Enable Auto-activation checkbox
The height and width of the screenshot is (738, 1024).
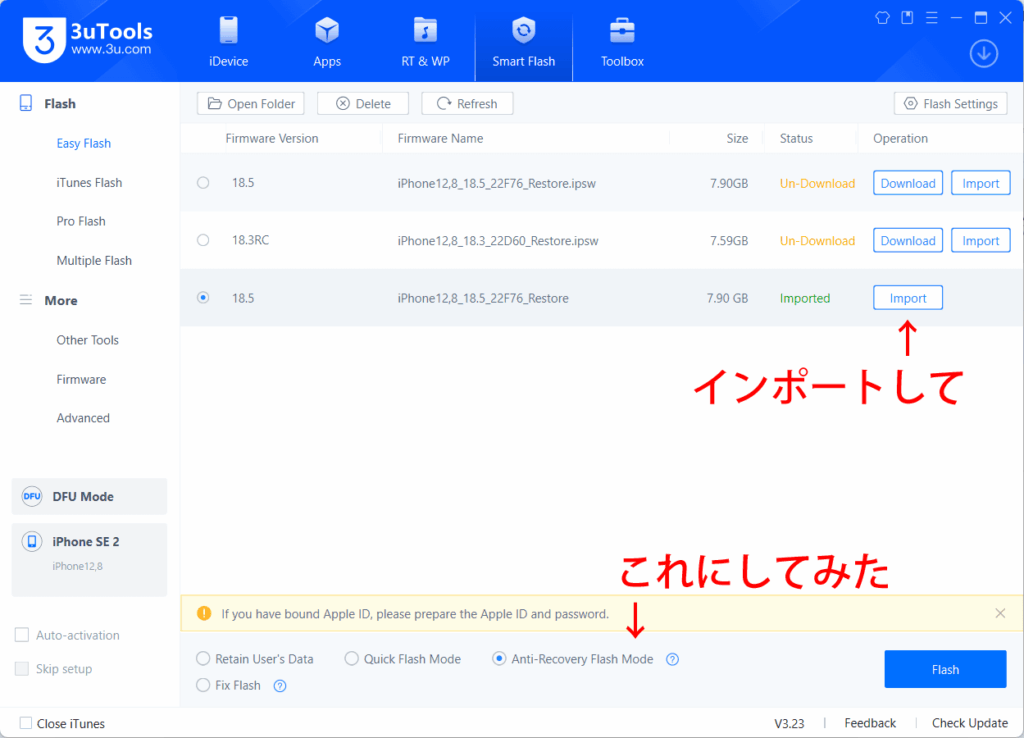coord(22,635)
